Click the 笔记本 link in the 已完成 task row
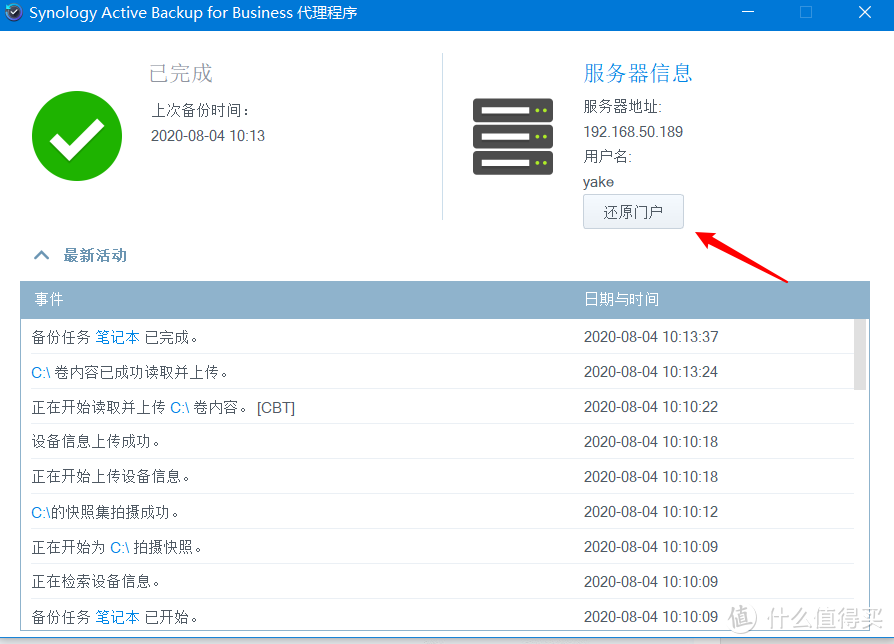This screenshot has width=894, height=644. tap(117, 337)
